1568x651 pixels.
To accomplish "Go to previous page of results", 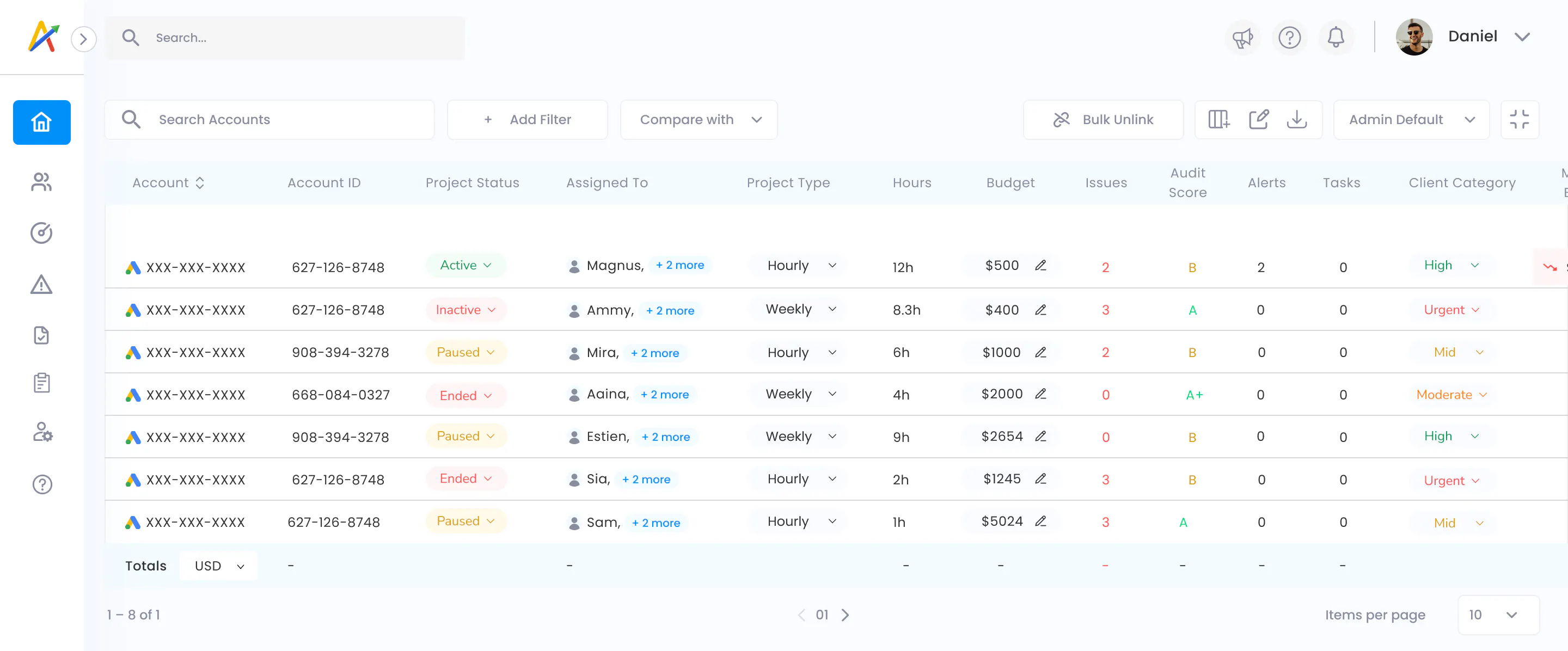I will (801, 615).
